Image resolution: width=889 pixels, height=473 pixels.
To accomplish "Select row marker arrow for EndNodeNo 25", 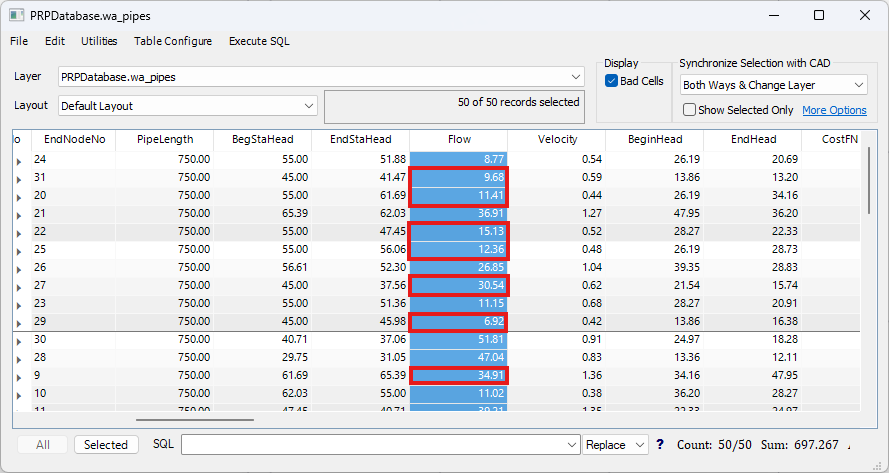I will tap(19, 252).
